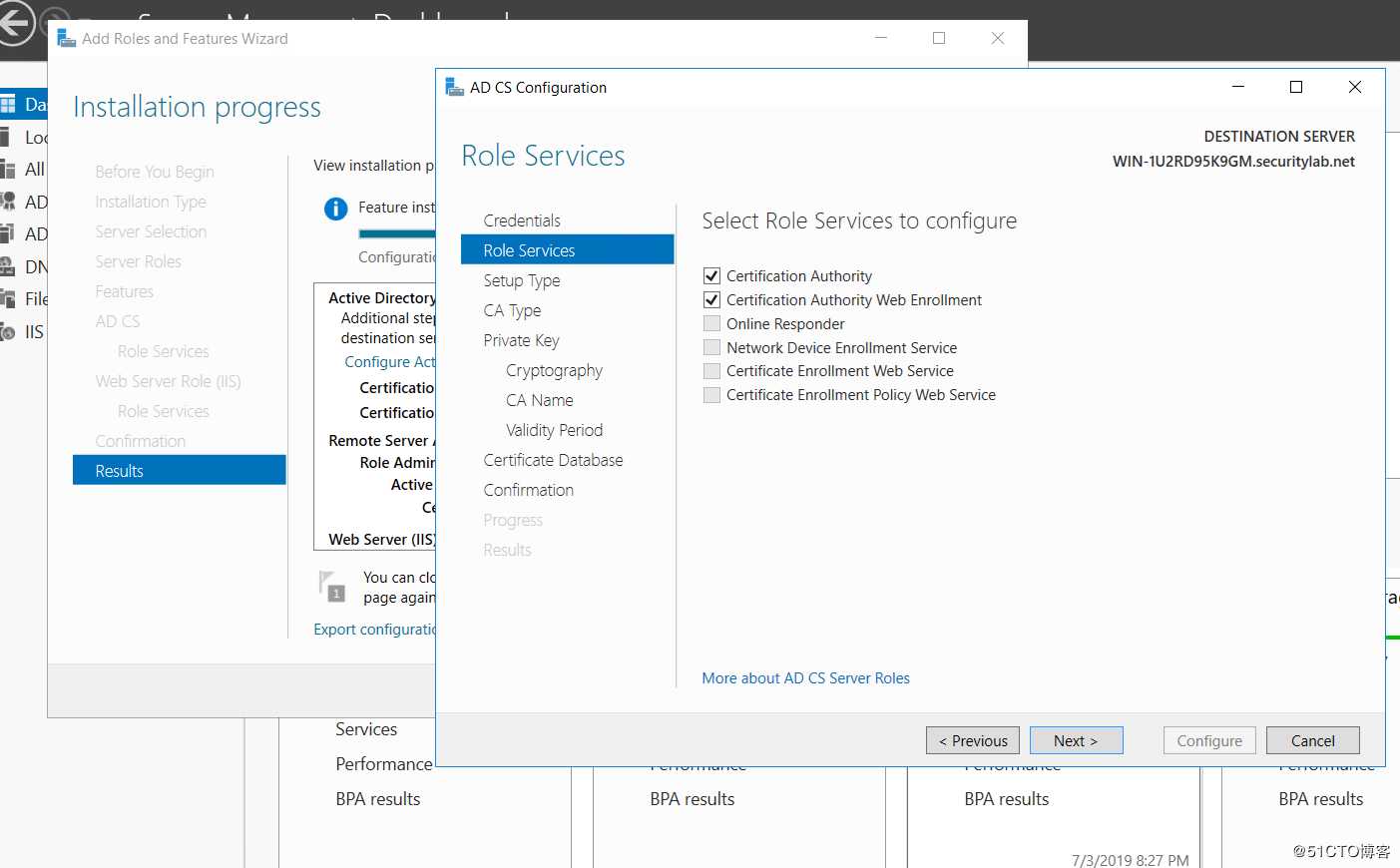Click the blue information icon in wizard

(x=336, y=209)
